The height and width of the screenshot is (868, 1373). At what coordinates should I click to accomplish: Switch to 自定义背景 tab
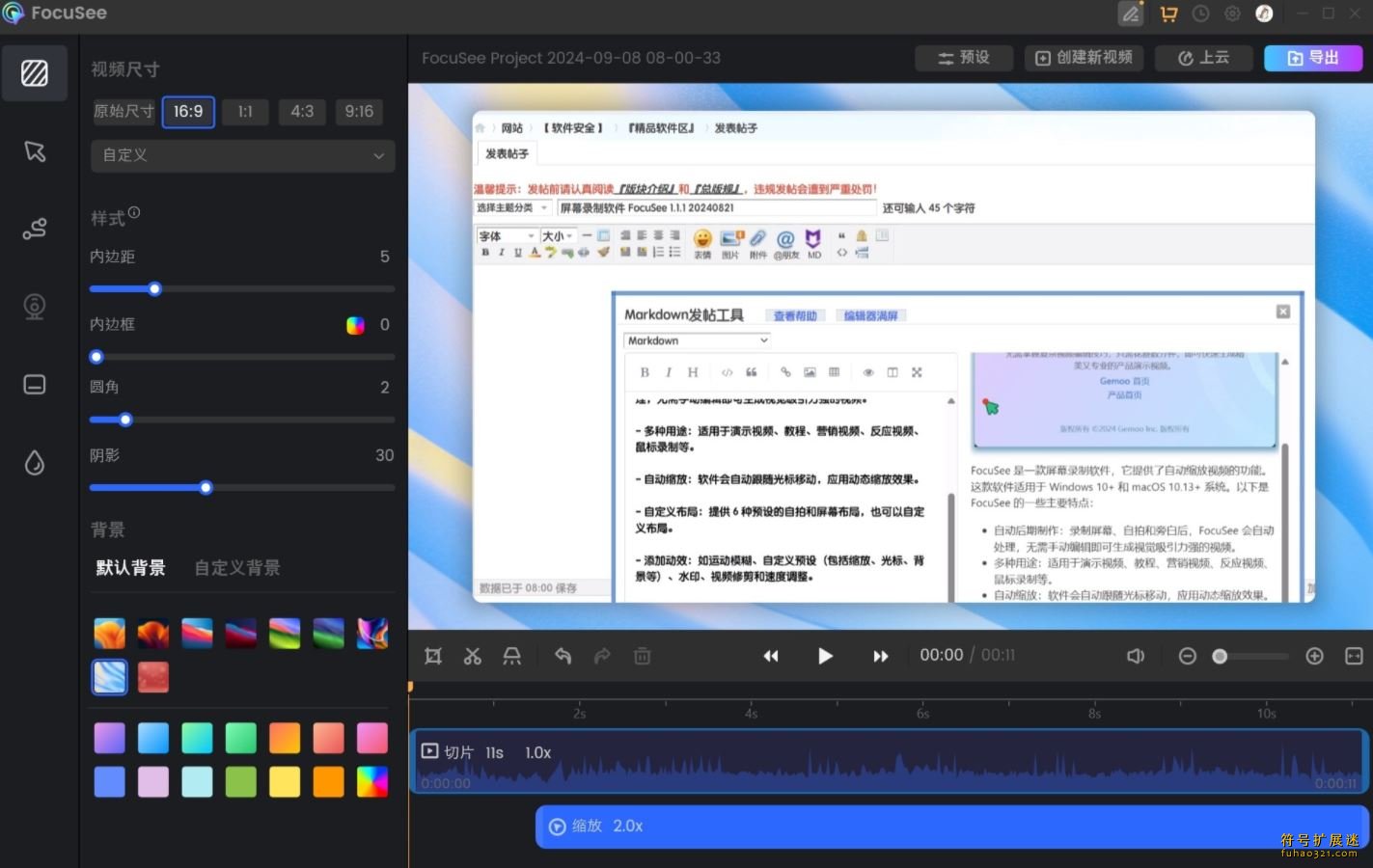point(237,568)
